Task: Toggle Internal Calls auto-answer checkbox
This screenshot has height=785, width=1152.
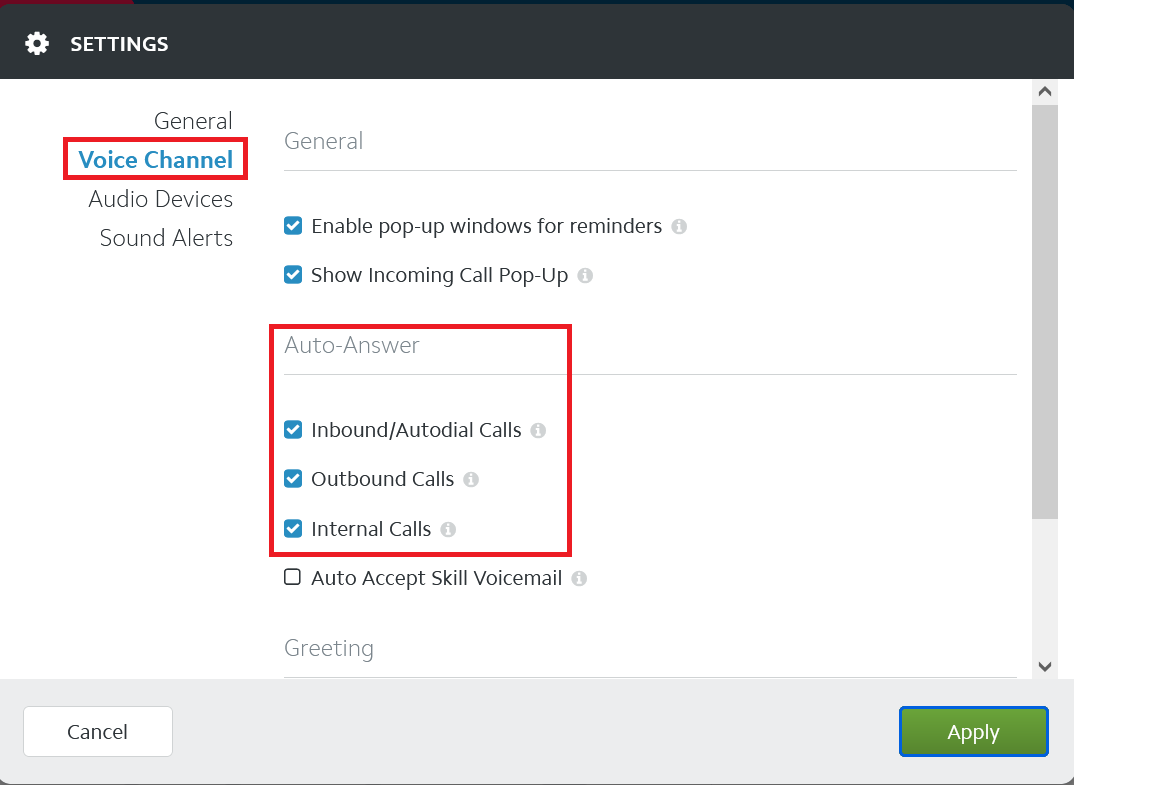Action: coord(293,529)
